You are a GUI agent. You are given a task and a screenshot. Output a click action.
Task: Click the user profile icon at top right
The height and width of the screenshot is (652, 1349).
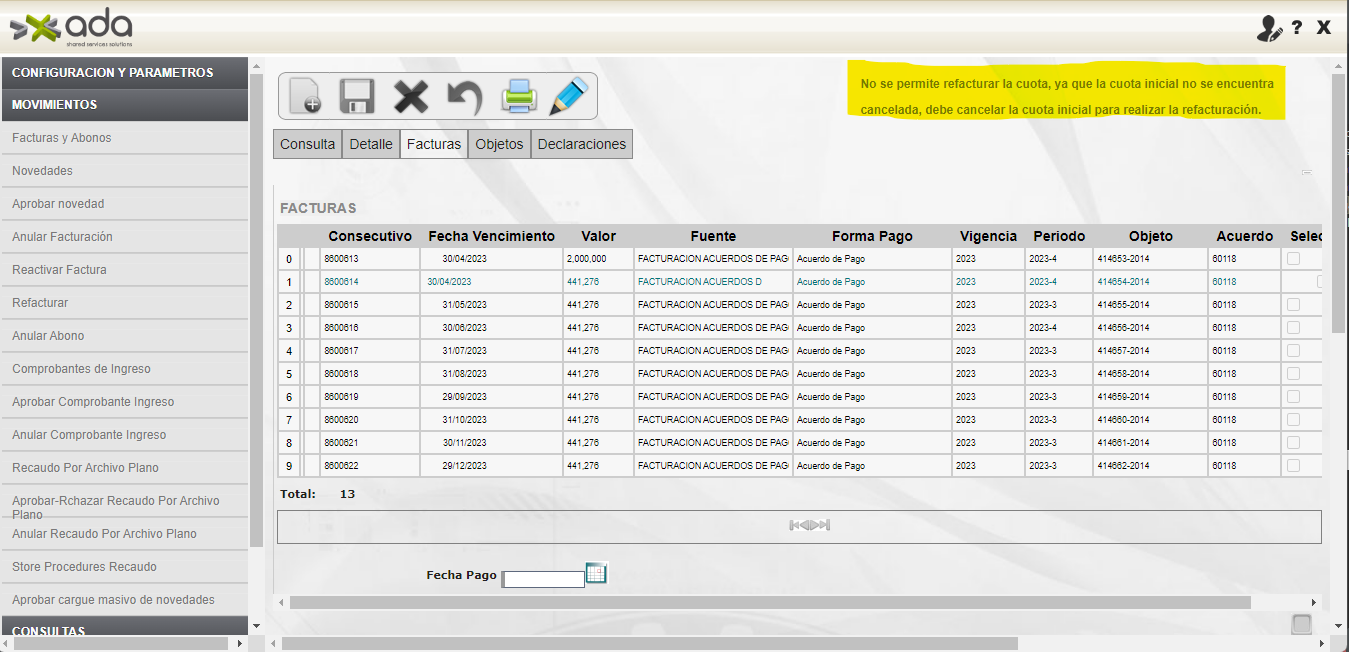click(1269, 28)
